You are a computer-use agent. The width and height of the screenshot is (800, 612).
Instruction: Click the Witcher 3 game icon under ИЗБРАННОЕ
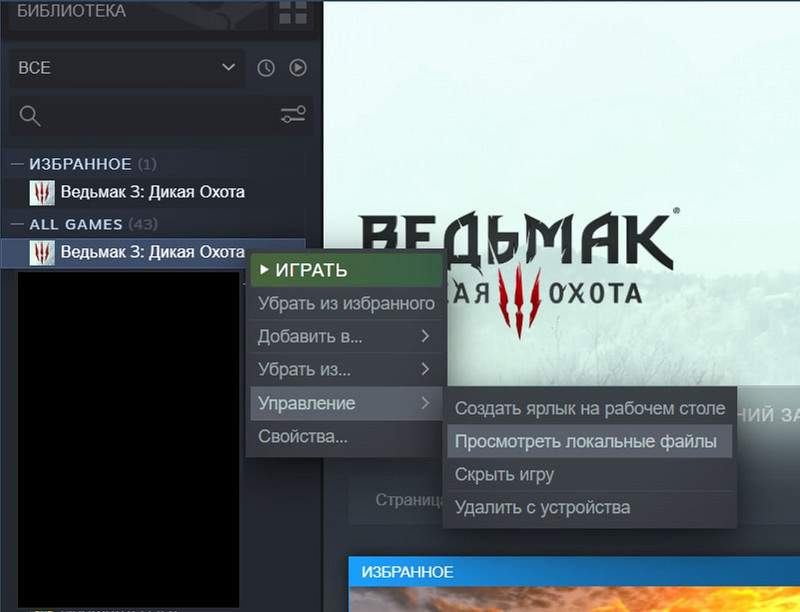[x=40, y=192]
